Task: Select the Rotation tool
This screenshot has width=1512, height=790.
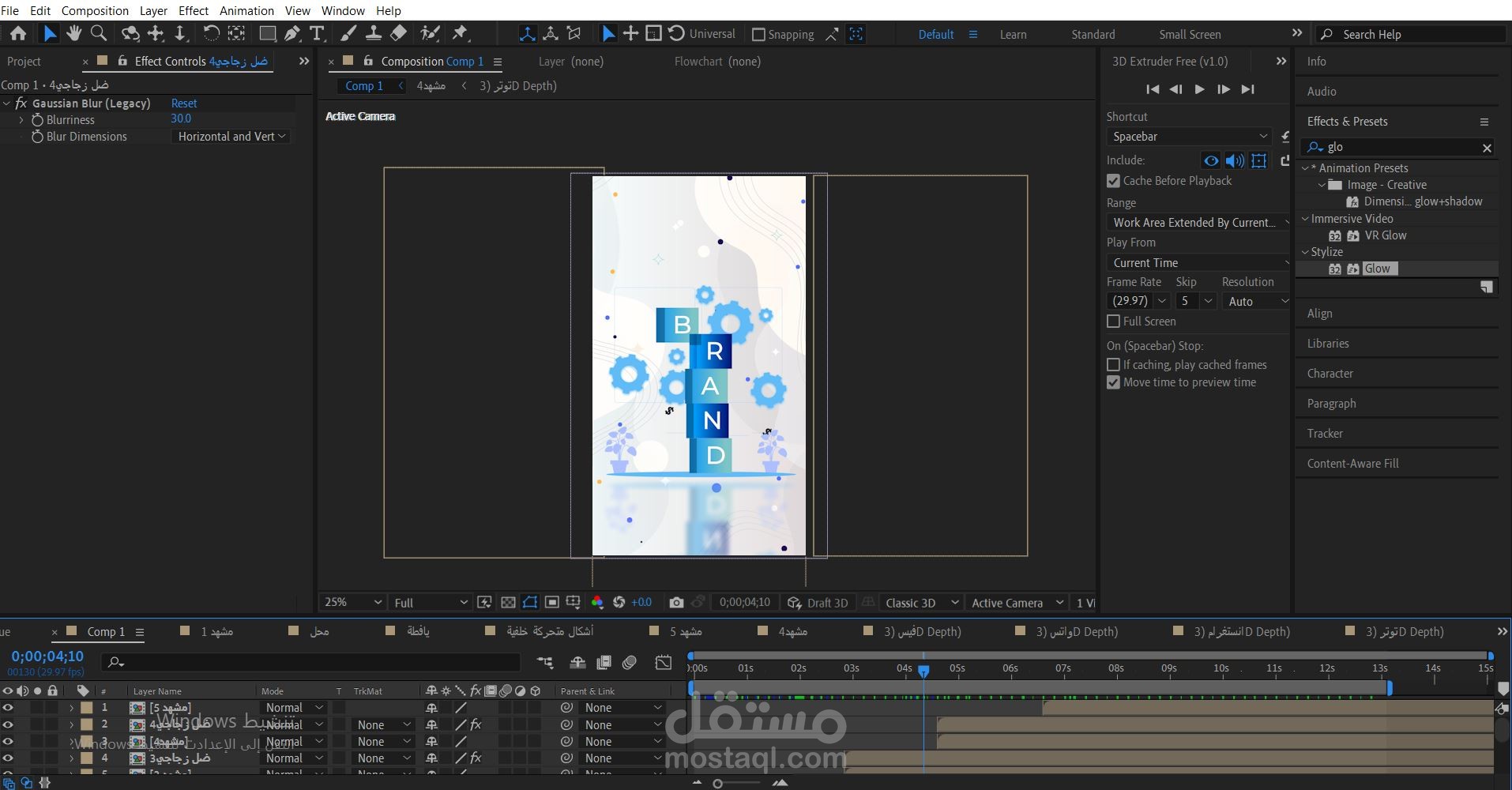Action: [x=211, y=33]
